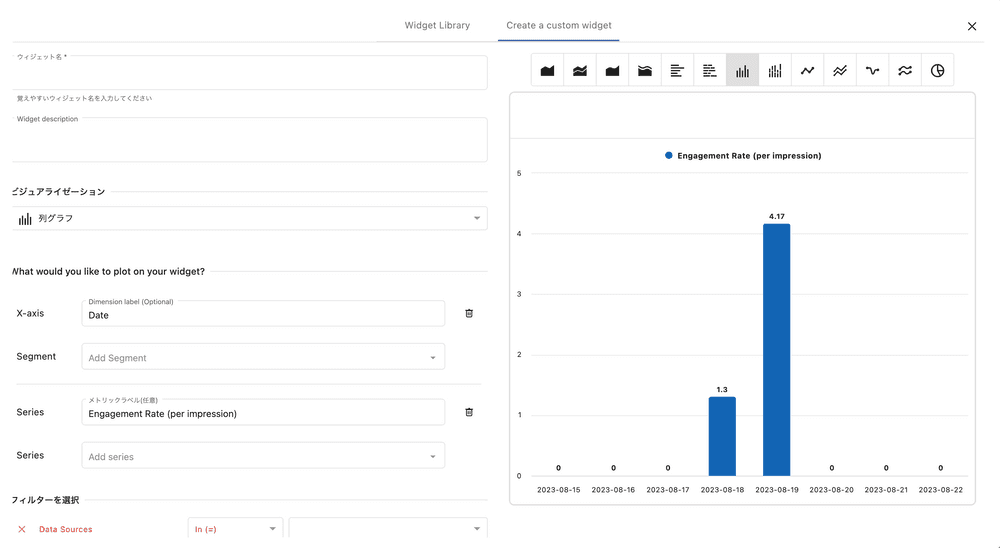Edit the Date dimension label field
The image size is (1000, 548).
(263, 314)
